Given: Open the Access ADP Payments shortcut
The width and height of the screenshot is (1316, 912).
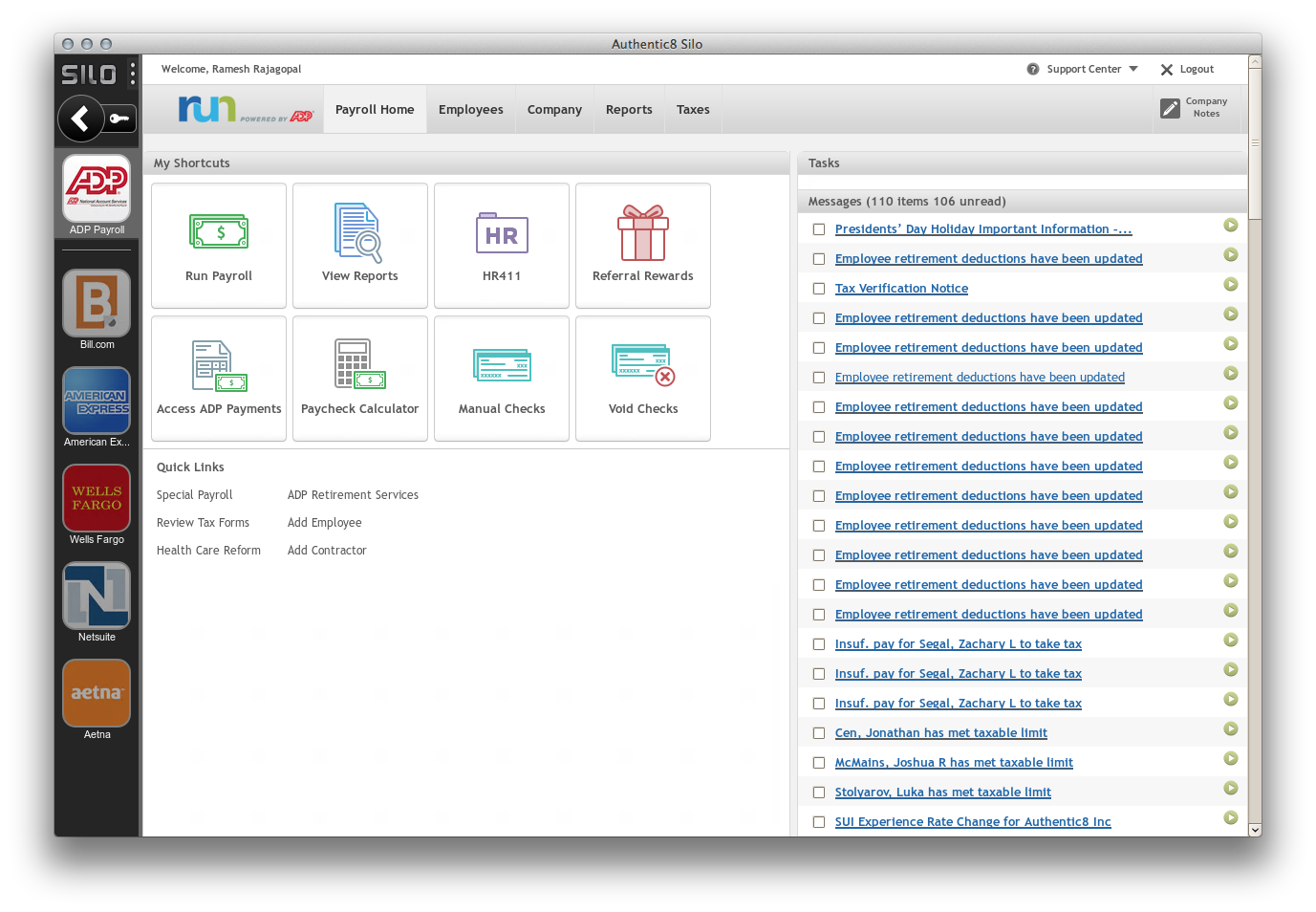Looking at the screenshot, I should (x=219, y=379).
